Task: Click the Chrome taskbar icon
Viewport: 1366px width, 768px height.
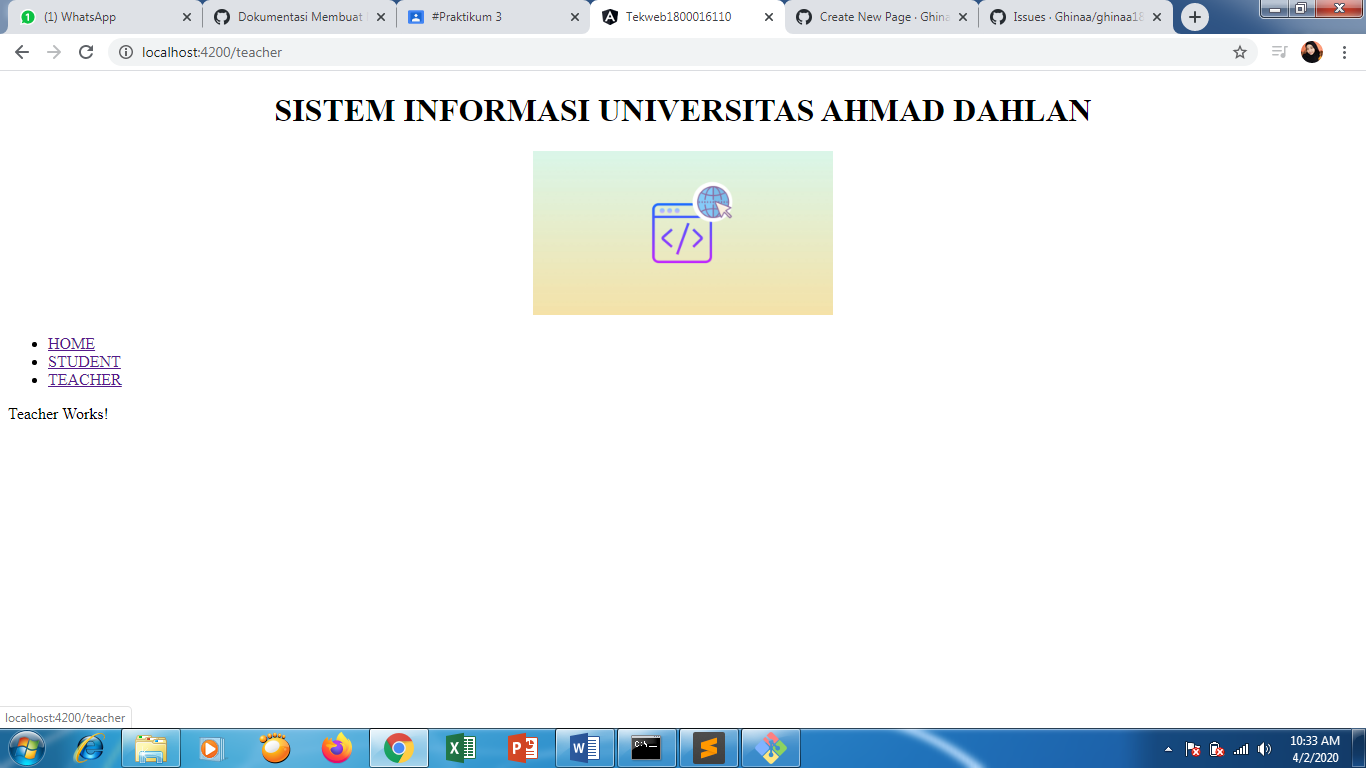Action: coord(399,748)
